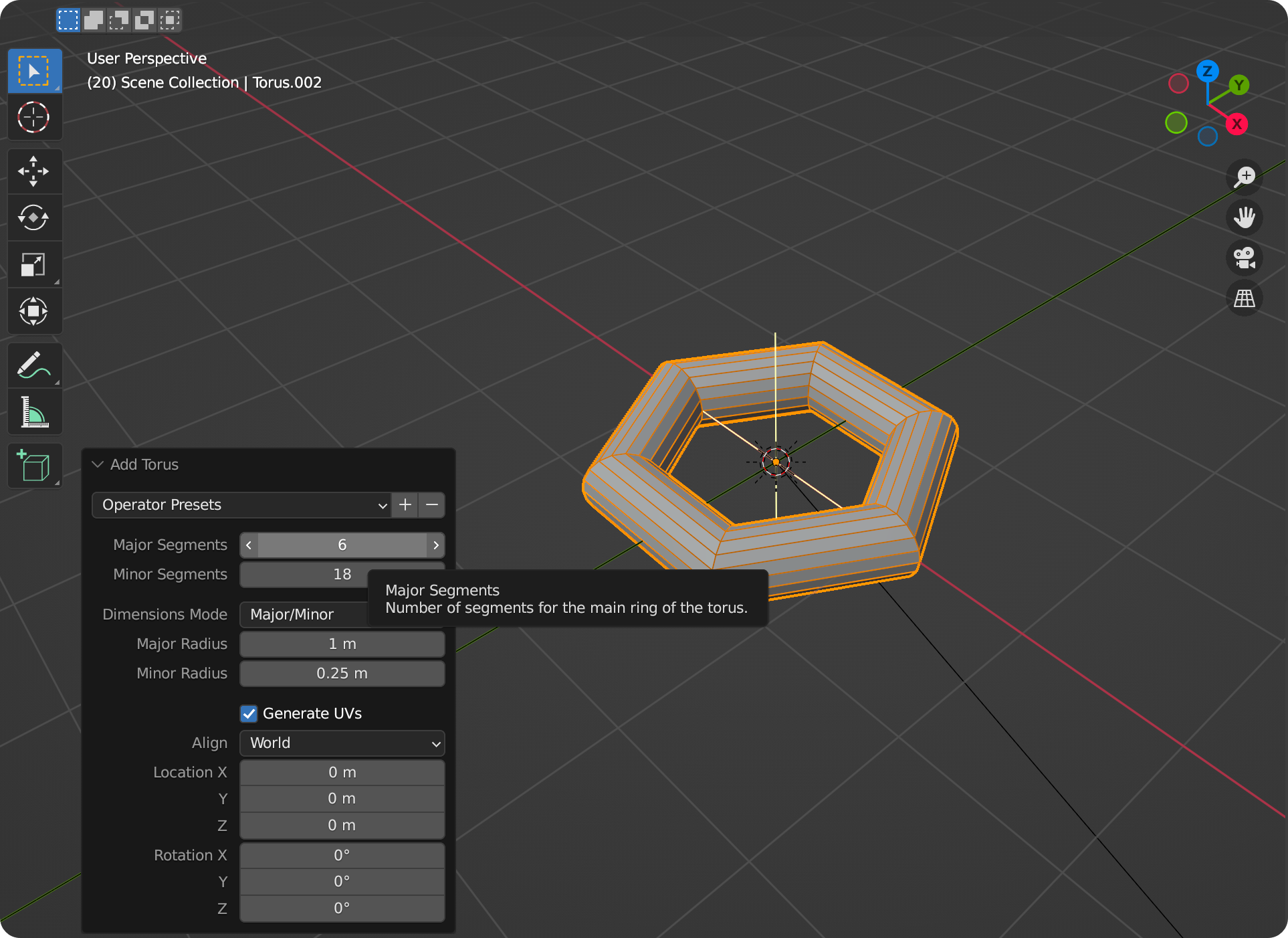
Task: Select the Annotate pencil tool
Action: pos(35,365)
